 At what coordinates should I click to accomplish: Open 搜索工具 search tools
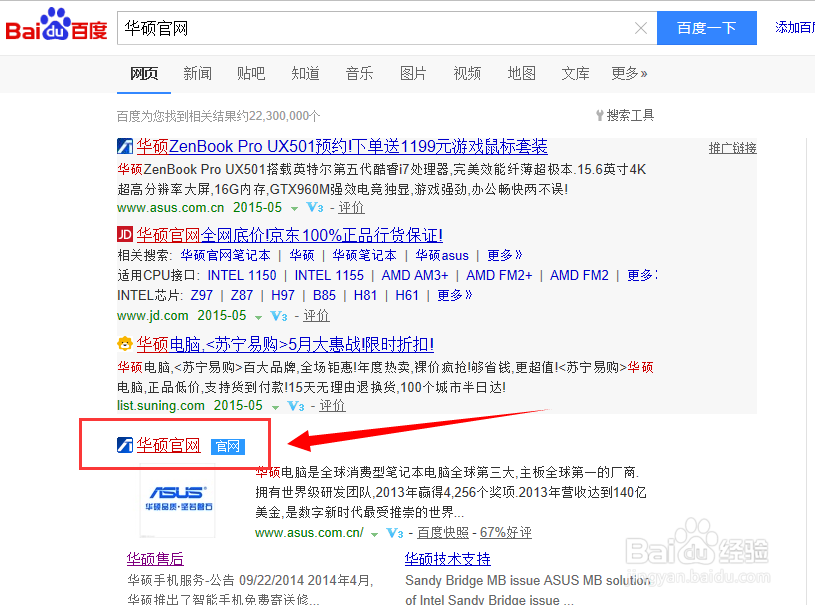625,115
